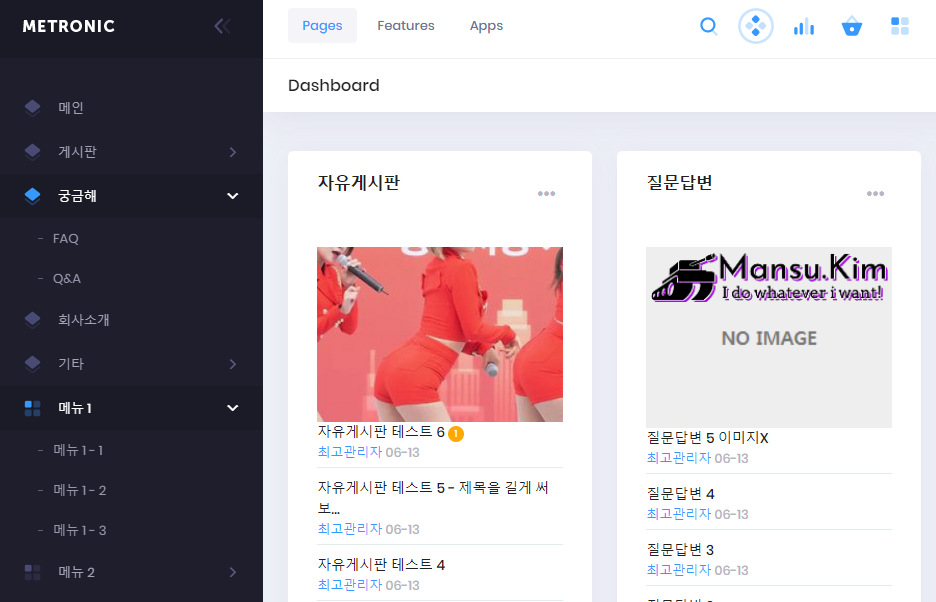Click the search magnifier icon

click(x=709, y=26)
